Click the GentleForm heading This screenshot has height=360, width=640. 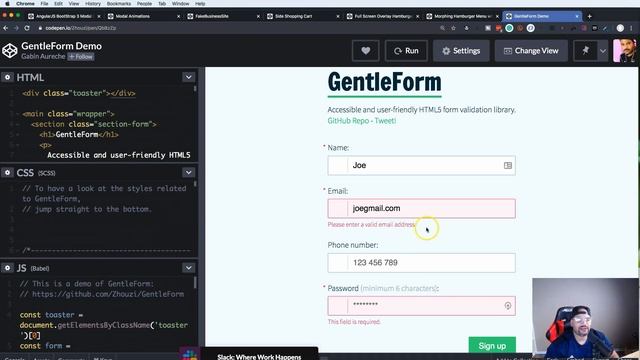(384, 82)
